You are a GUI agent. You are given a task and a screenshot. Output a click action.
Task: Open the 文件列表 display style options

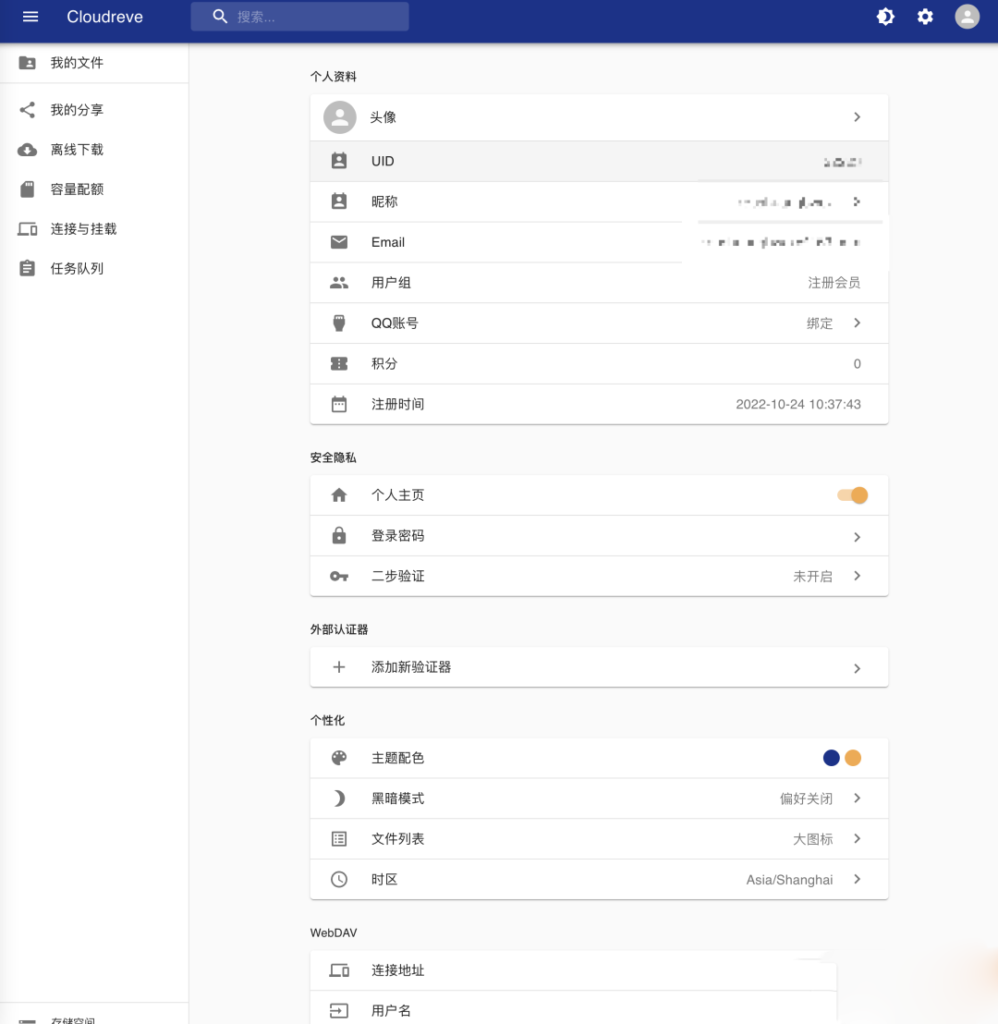(857, 839)
